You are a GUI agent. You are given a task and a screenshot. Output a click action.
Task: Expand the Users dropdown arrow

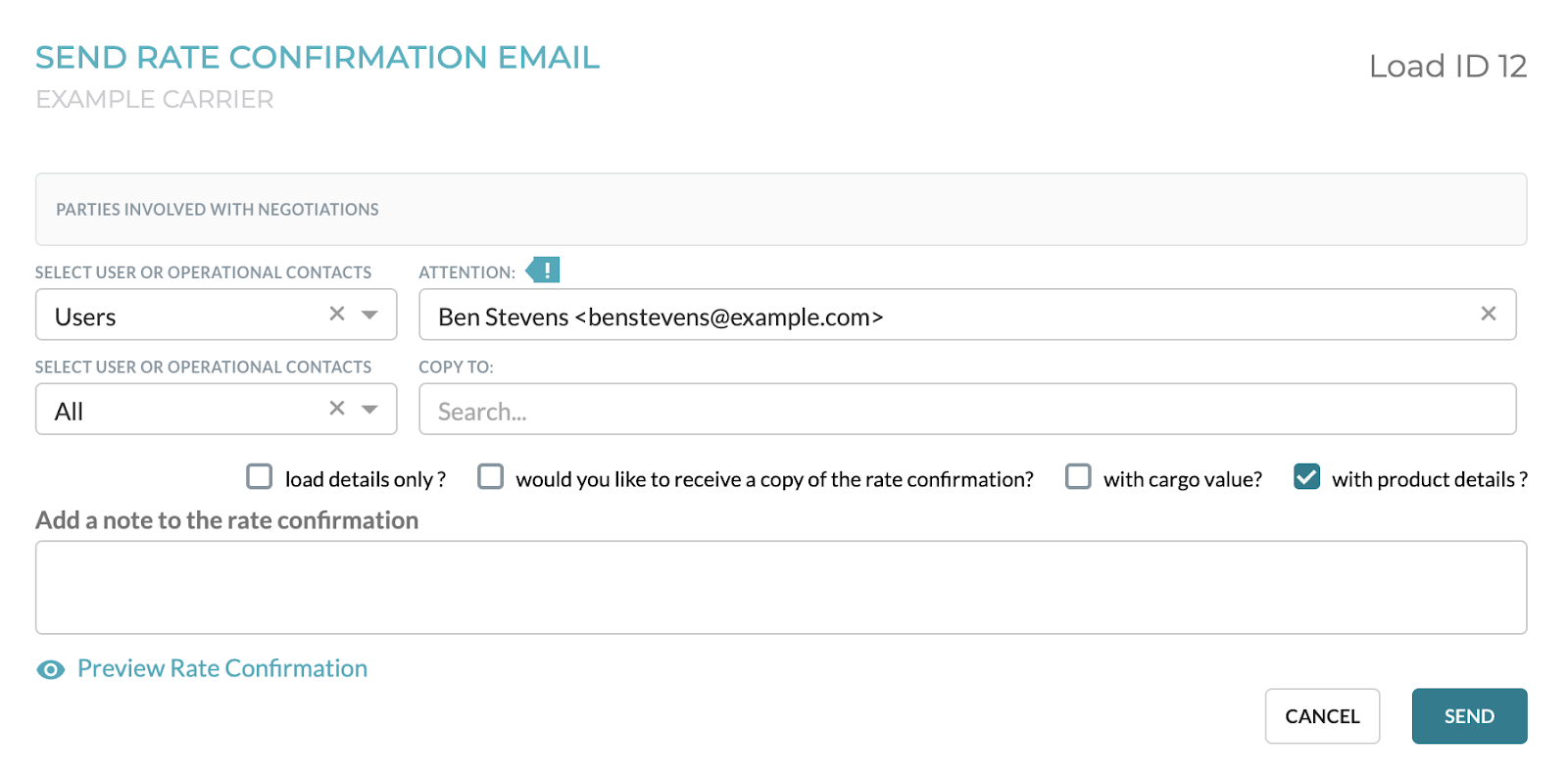(369, 315)
